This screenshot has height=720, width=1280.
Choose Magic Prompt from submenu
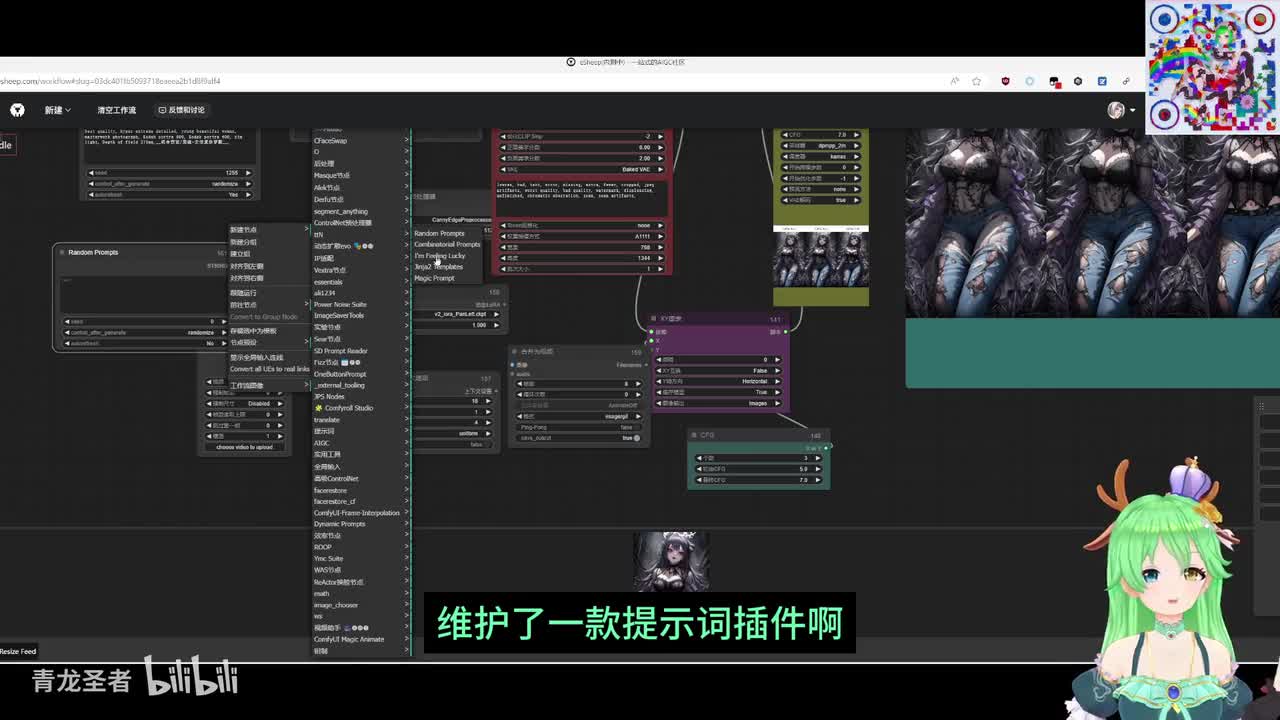(434, 278)
